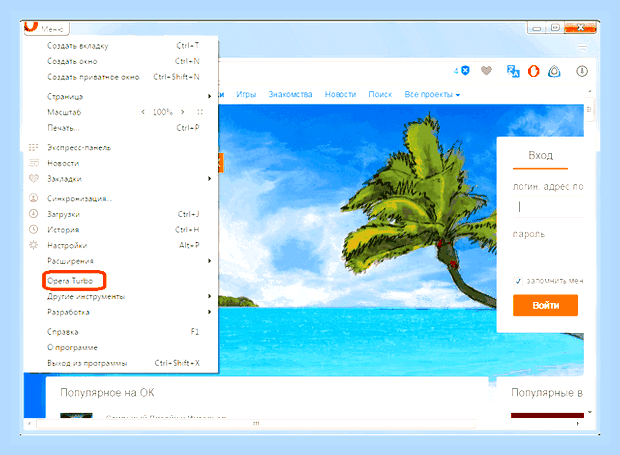Click the Opera Menu button
The width and height of the screenshot is (620, 455).
(x=47, y=28)
